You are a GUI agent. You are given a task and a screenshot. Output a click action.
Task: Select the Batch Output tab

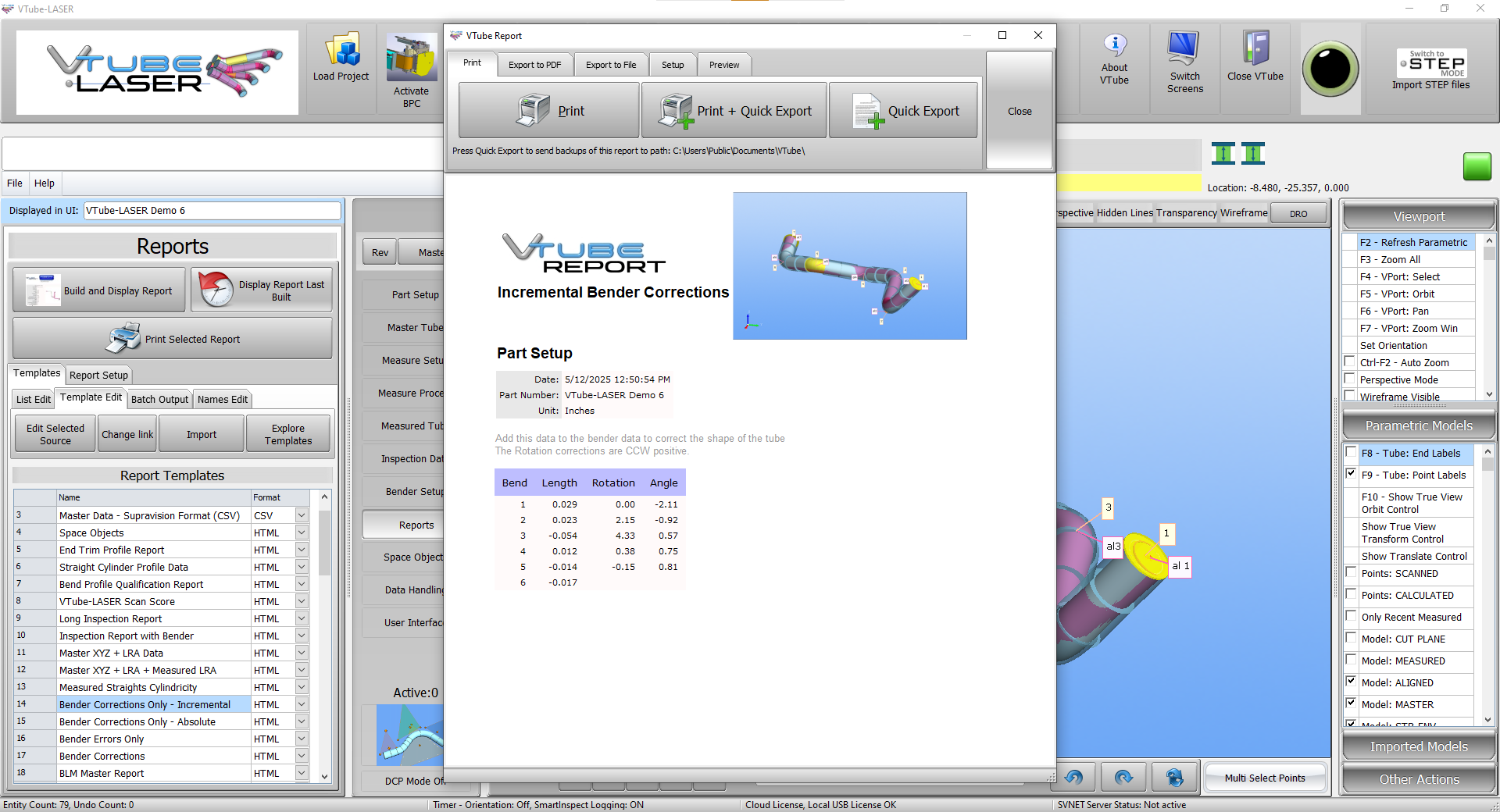pyautogui.click(x=159, y=399)
